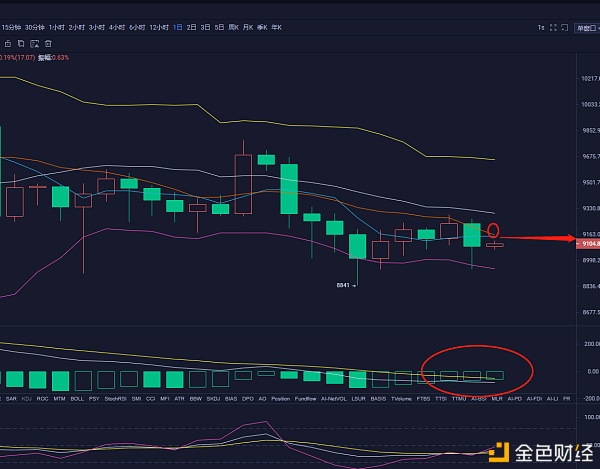Enable the CCI indicator
600x469 pixels.
pos(151,399)
